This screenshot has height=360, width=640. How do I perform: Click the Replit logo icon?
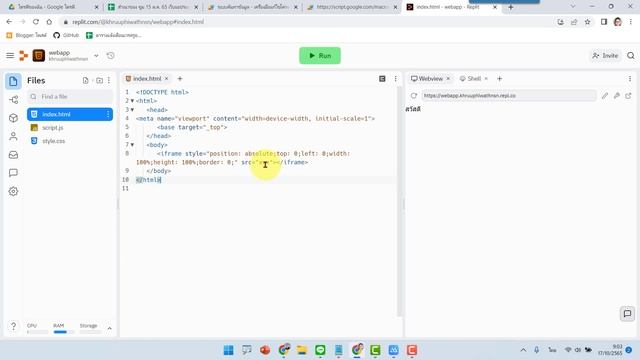(x=24, y=56)
